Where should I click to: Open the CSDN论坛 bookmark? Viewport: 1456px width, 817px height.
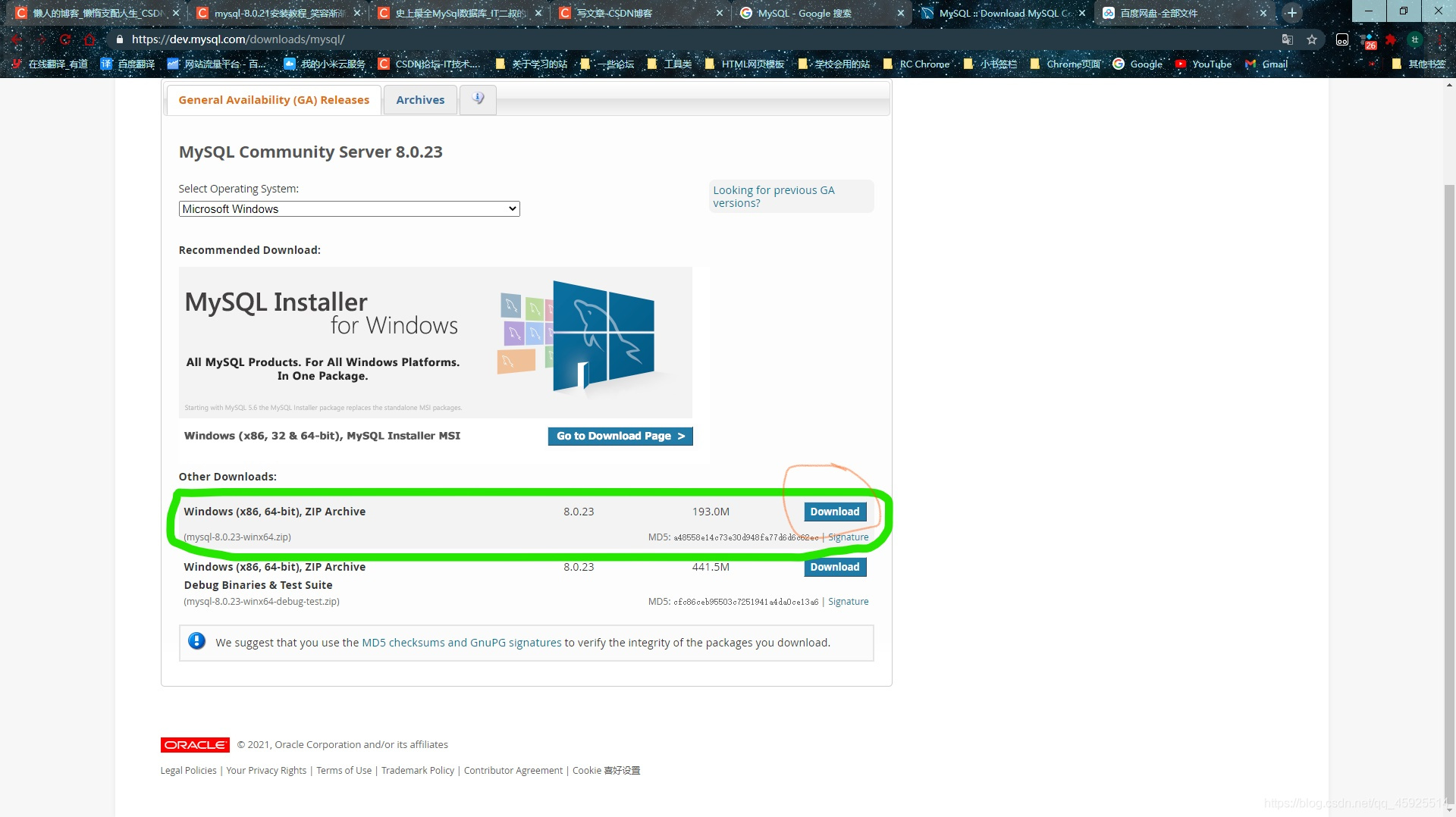click(429, 64)
